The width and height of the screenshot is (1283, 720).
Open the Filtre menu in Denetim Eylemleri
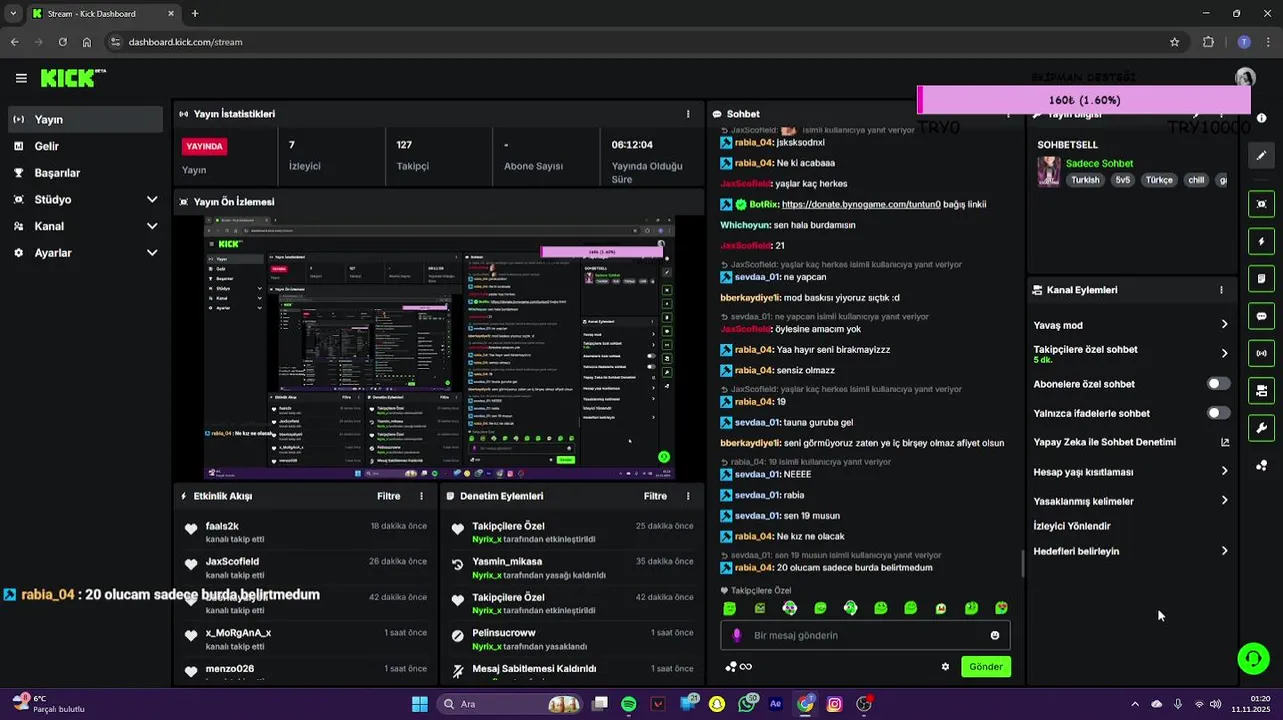[x=655, y=496]
